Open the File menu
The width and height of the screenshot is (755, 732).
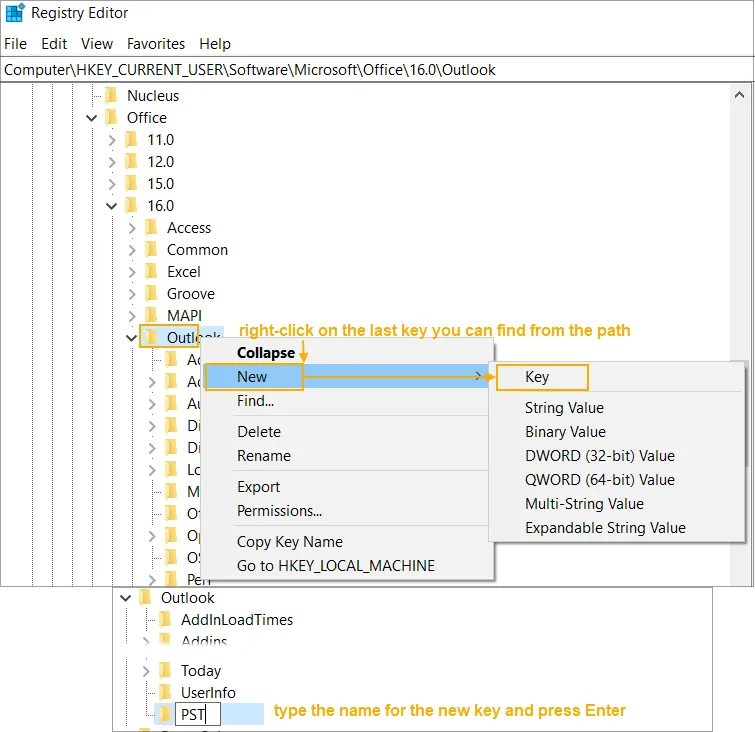coord(15,44)
